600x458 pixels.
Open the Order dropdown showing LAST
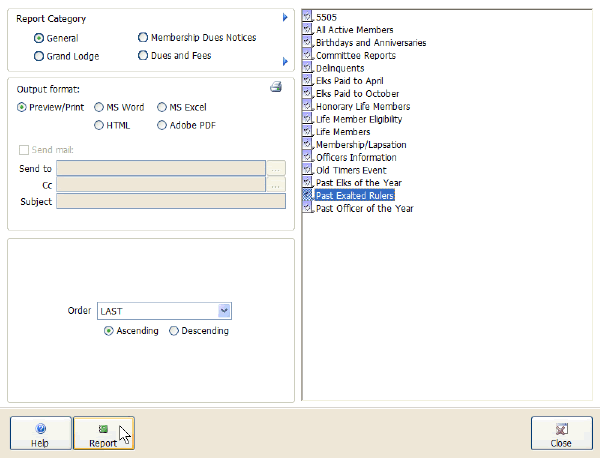tap(224, 311)
